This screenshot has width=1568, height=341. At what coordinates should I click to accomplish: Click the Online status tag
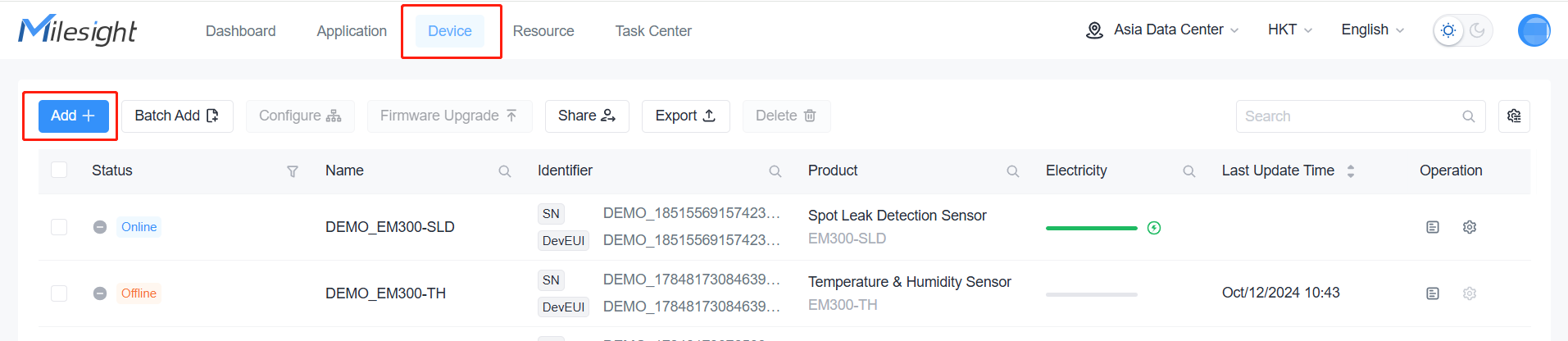(139, 227)
